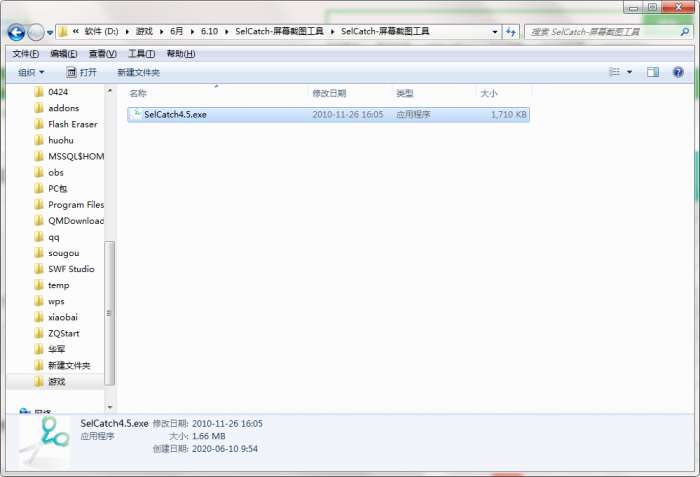The height and width of the screenshot is (477, 700).
Task: Click the navigation pane scrollbar thumb
Action: pos(109,313)
